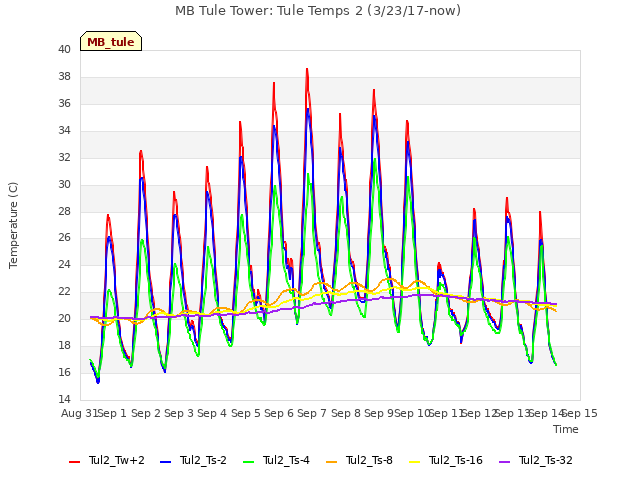Click the blue Tul2_Ts-2 legend swatch
Viewport: 640px width, 480px height.
(x=165, y=461)
